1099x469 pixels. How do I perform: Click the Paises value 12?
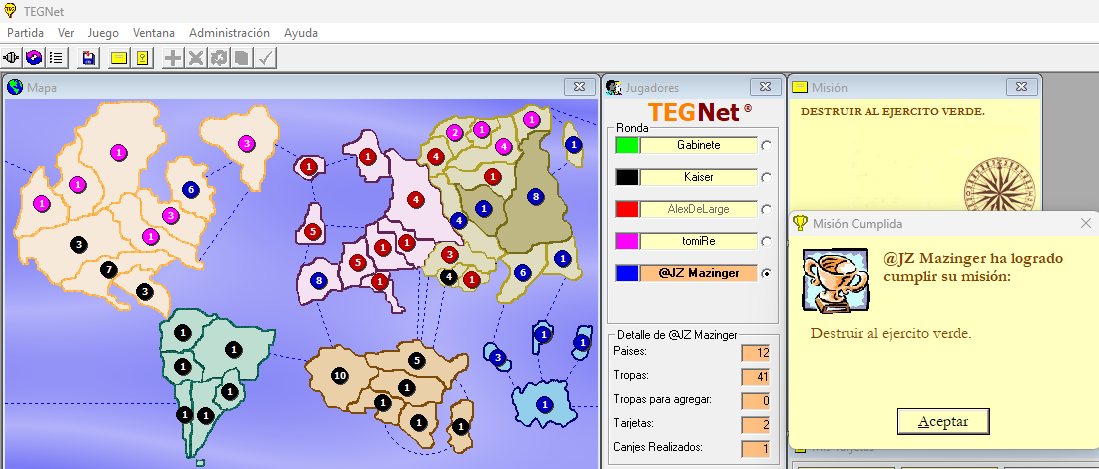[x=756, y=353]
